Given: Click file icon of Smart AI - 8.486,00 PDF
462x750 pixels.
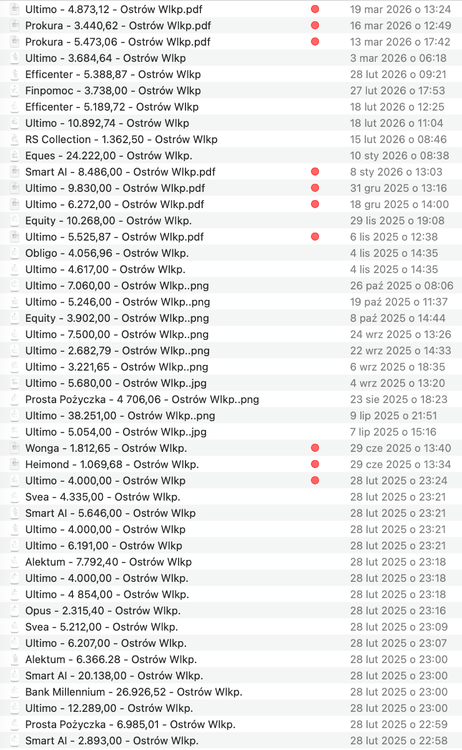Looking at the screenshot, I should (x=15, y=172).
